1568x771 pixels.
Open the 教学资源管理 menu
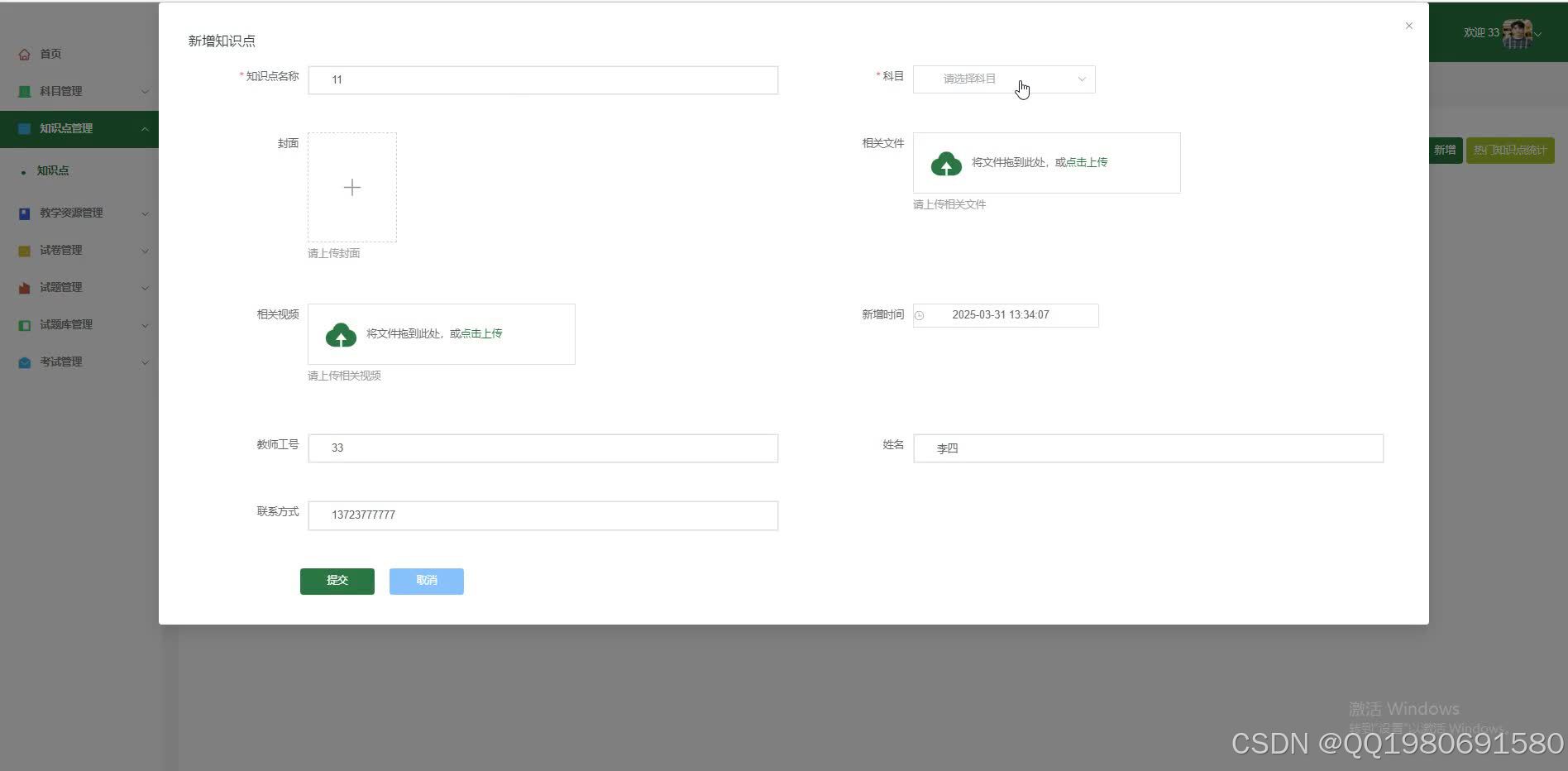coord(79,213)
